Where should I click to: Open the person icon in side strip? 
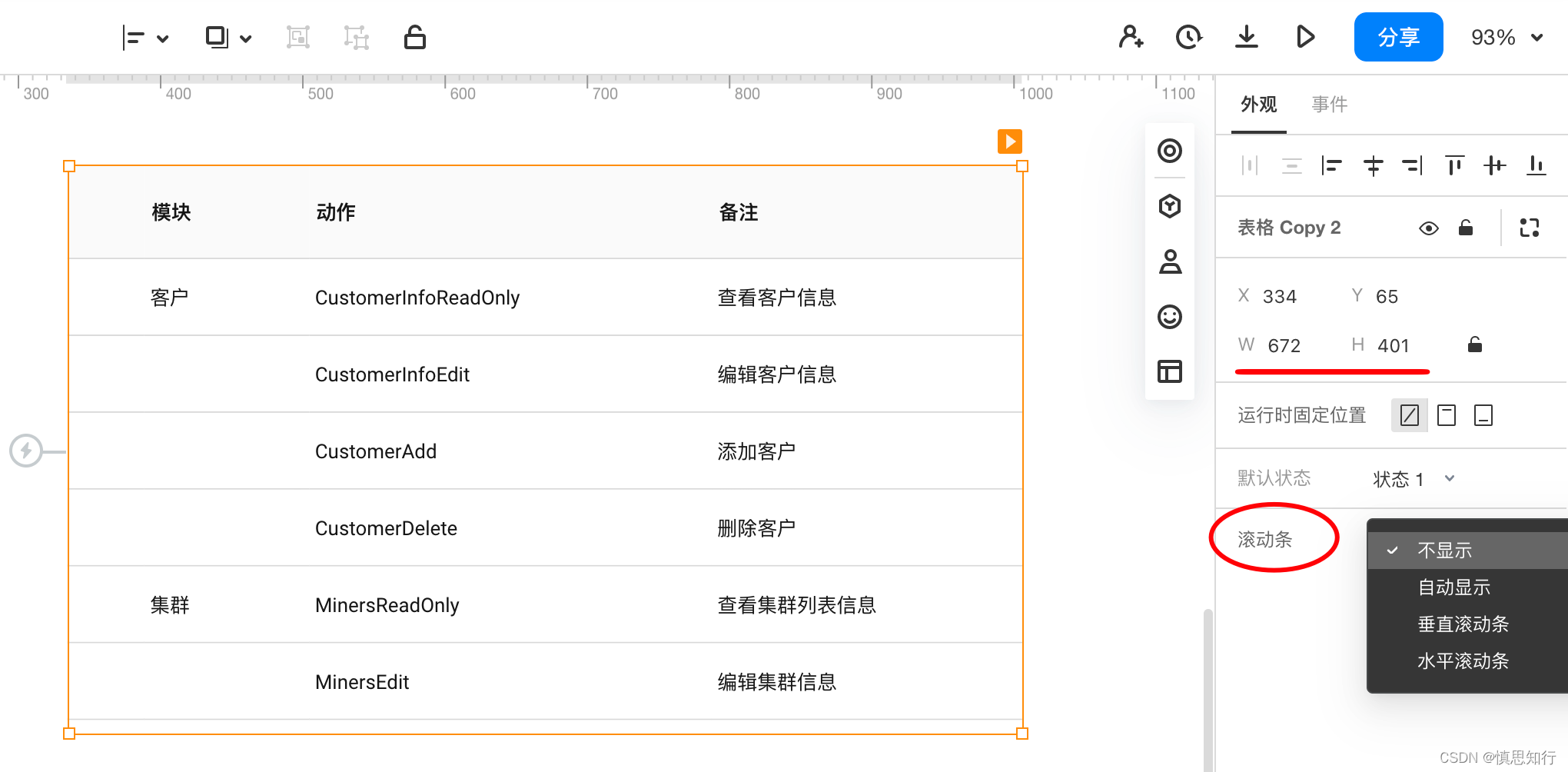1170,261
